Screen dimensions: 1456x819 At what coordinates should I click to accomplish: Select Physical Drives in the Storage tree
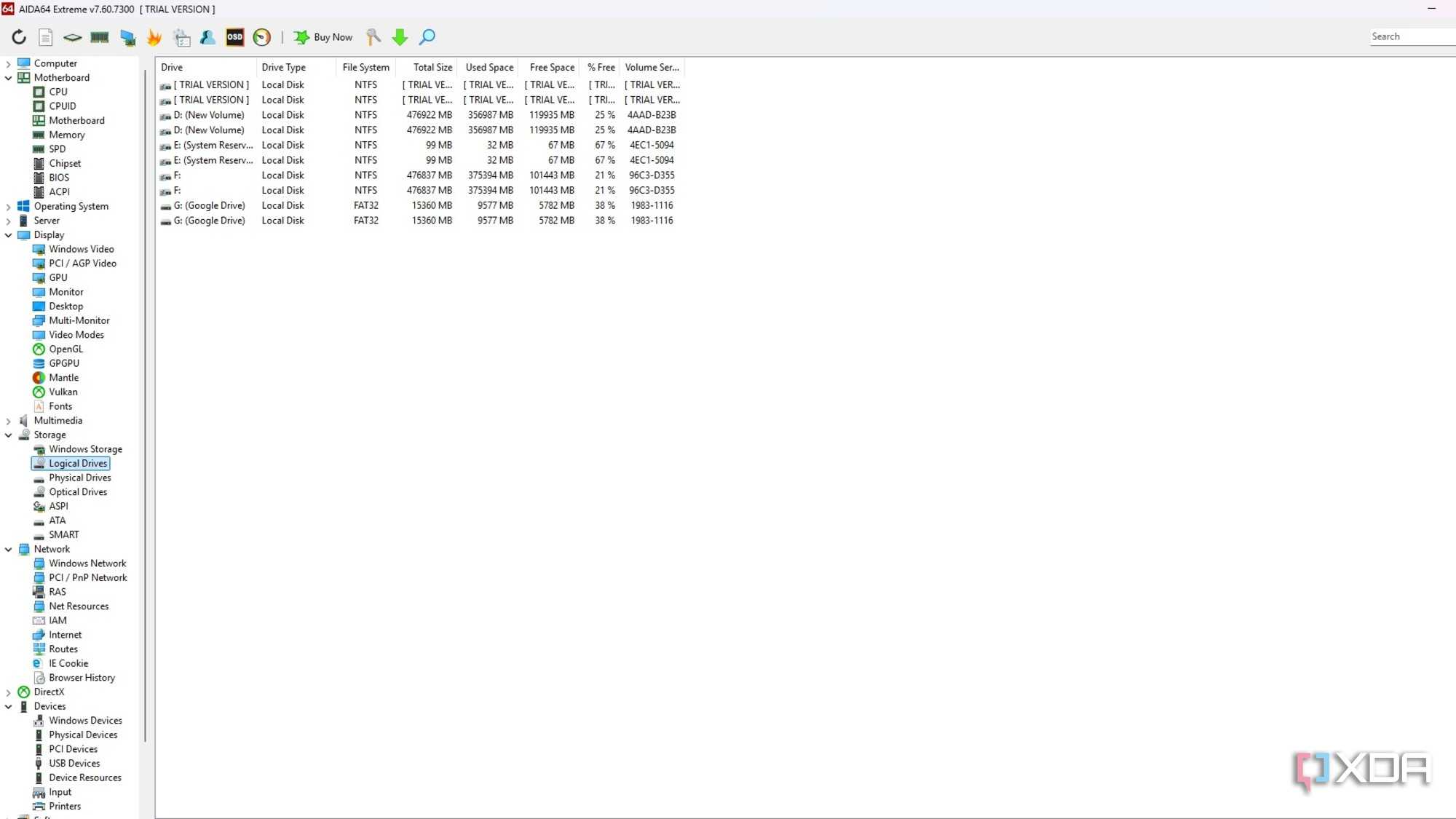80,478
